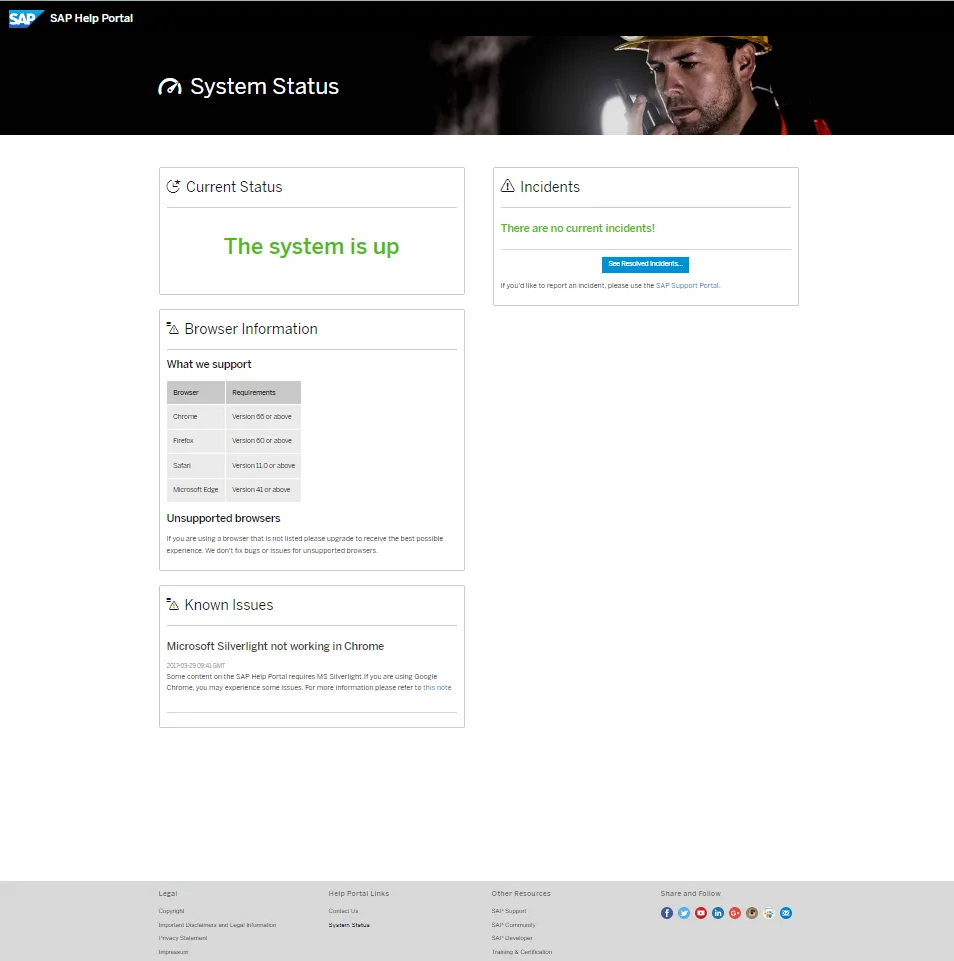Open the Contact Us footer link
954x961 pixels.
click(x=343, y=911)
